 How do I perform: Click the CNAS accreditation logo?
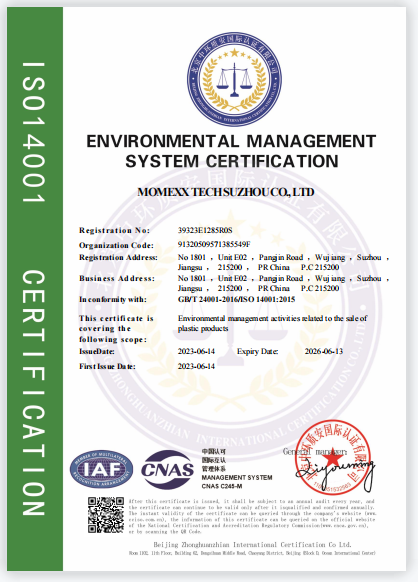[x=167, y=470]
